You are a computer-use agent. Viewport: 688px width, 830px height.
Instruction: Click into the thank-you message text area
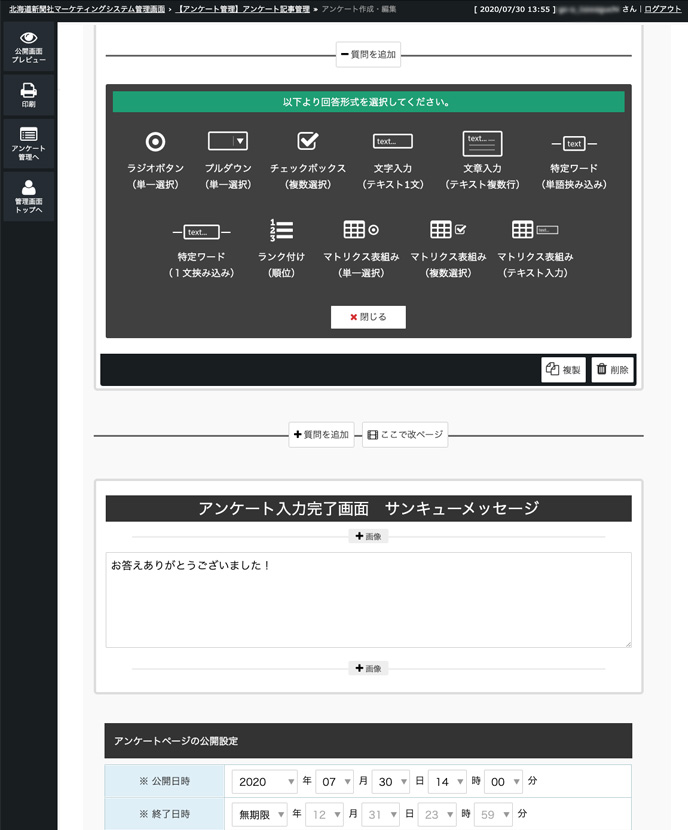pyautogui.click(x=368, y=599)
